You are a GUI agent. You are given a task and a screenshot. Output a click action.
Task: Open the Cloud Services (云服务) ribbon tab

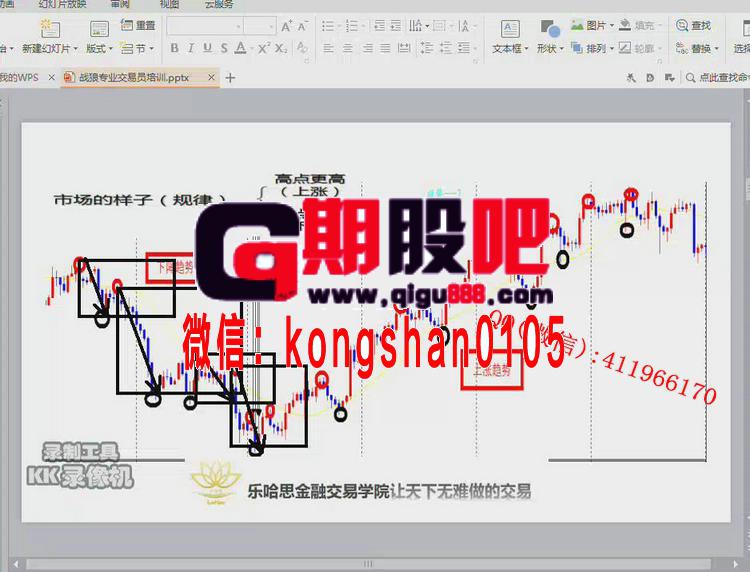tap(219, 4)
